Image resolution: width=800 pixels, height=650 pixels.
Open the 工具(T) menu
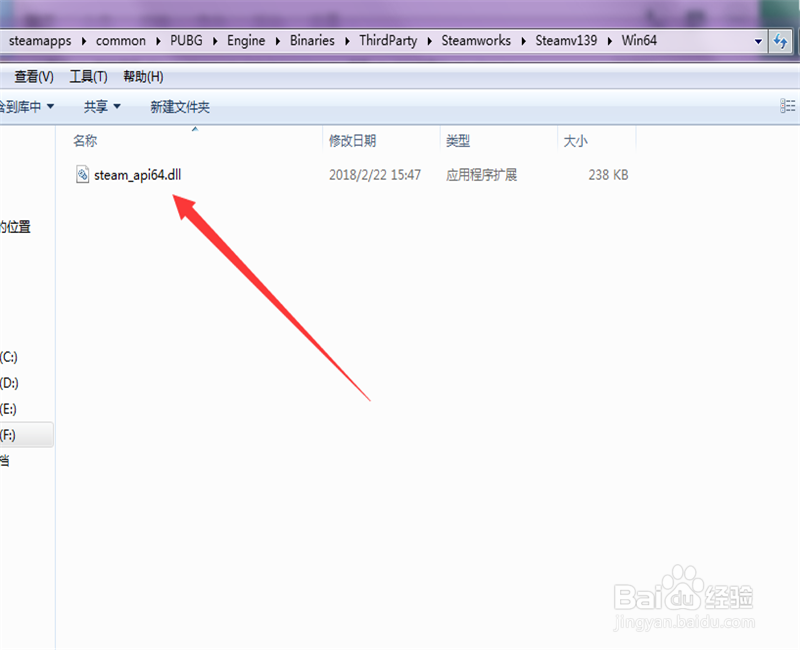88,77
